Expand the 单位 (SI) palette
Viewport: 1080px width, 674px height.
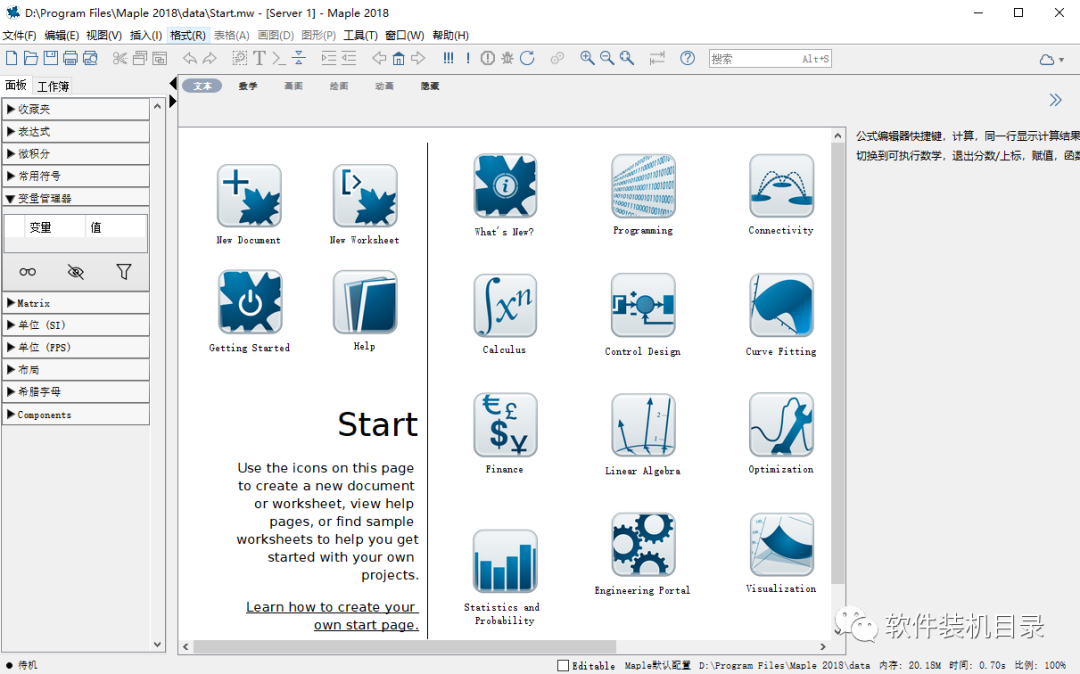pyautogui.click(x=76, y=325)
